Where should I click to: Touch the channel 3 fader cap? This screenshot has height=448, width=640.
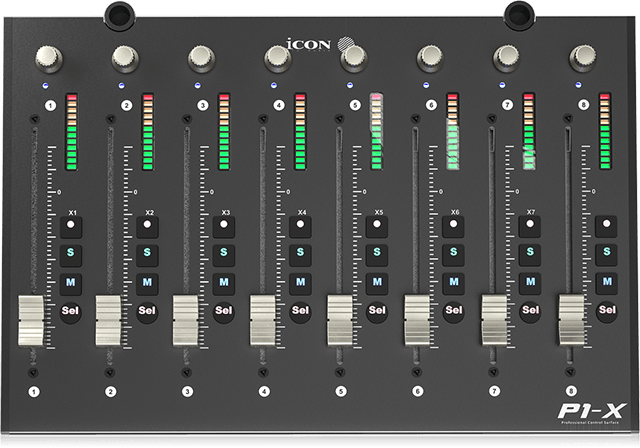pyautogui.click(x=185, y=321)
